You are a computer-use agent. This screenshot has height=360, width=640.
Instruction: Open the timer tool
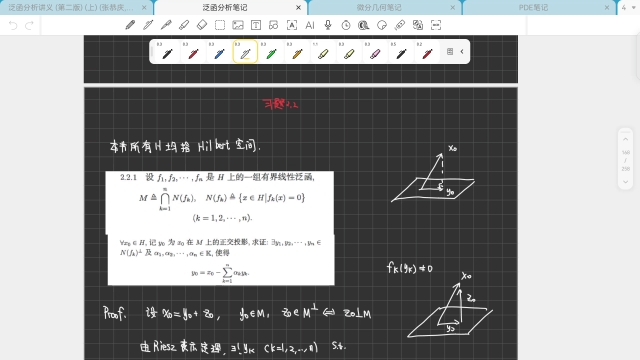point(346,25)
